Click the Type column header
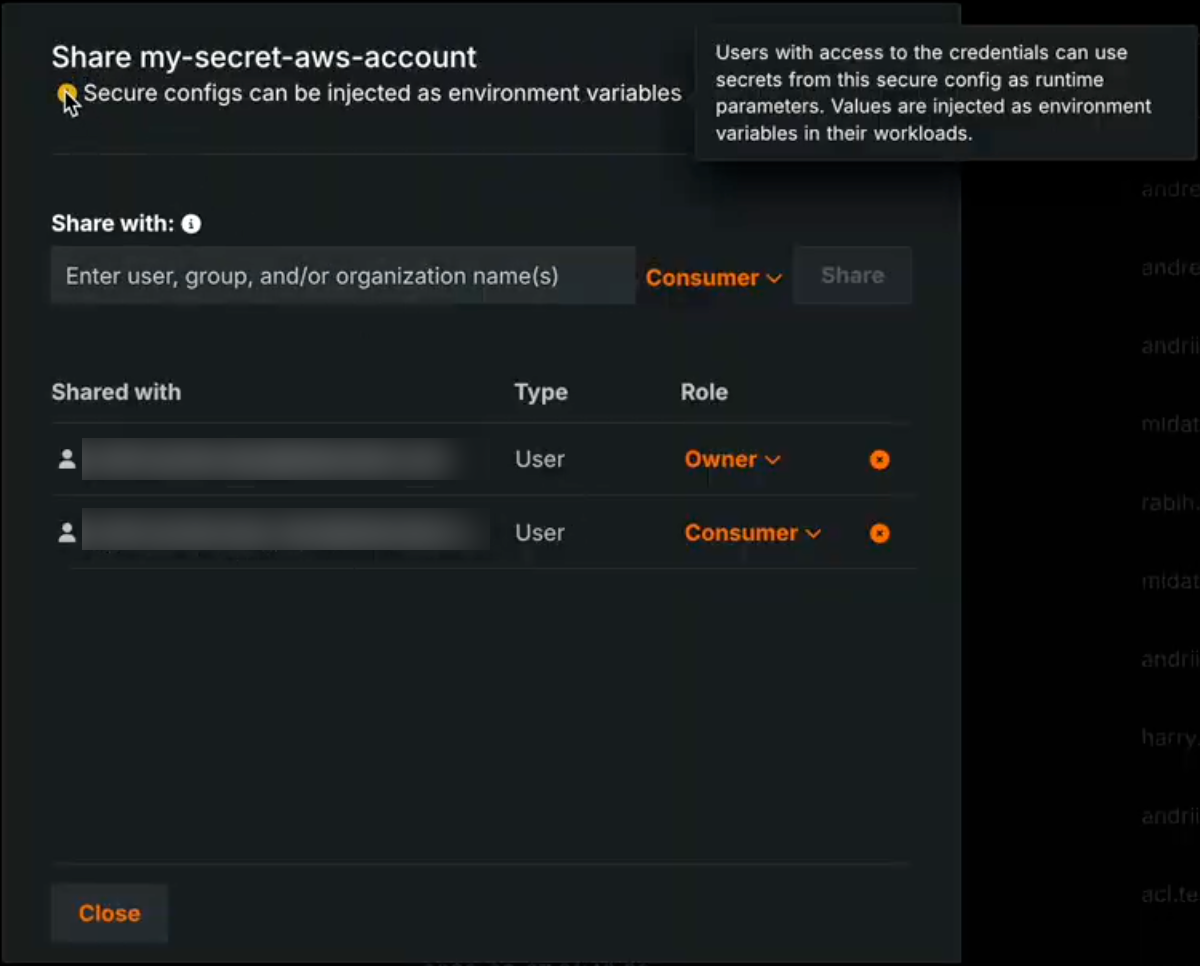 click(x=541, y=392)
